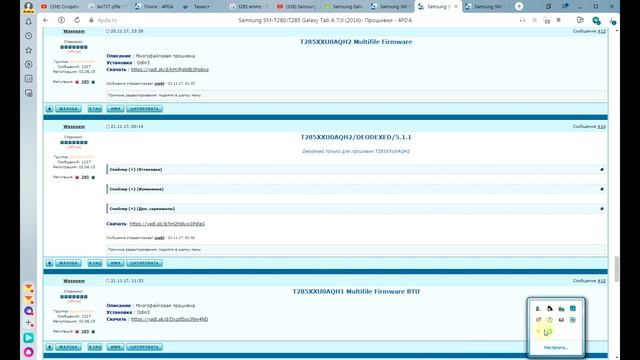Click the page vertical scrollbar thumb
Viewport: 640px width, 360px height.
(x=616, y=269)
